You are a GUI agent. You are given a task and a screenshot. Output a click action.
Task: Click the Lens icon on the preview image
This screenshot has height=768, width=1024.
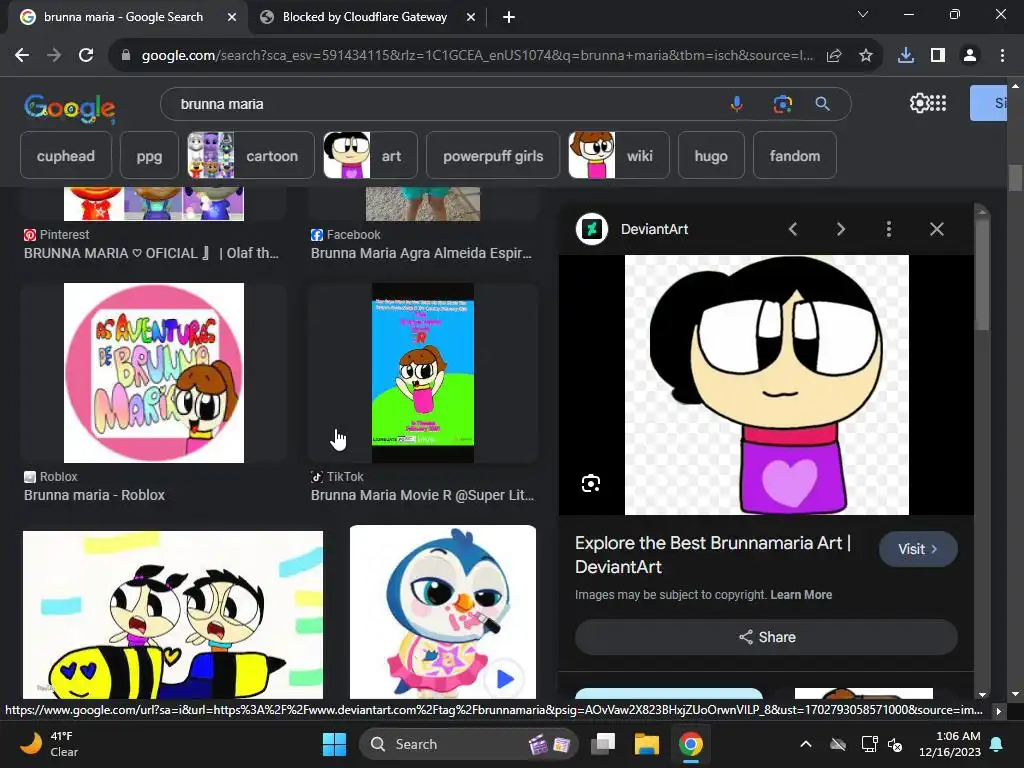tap(591, 483)
